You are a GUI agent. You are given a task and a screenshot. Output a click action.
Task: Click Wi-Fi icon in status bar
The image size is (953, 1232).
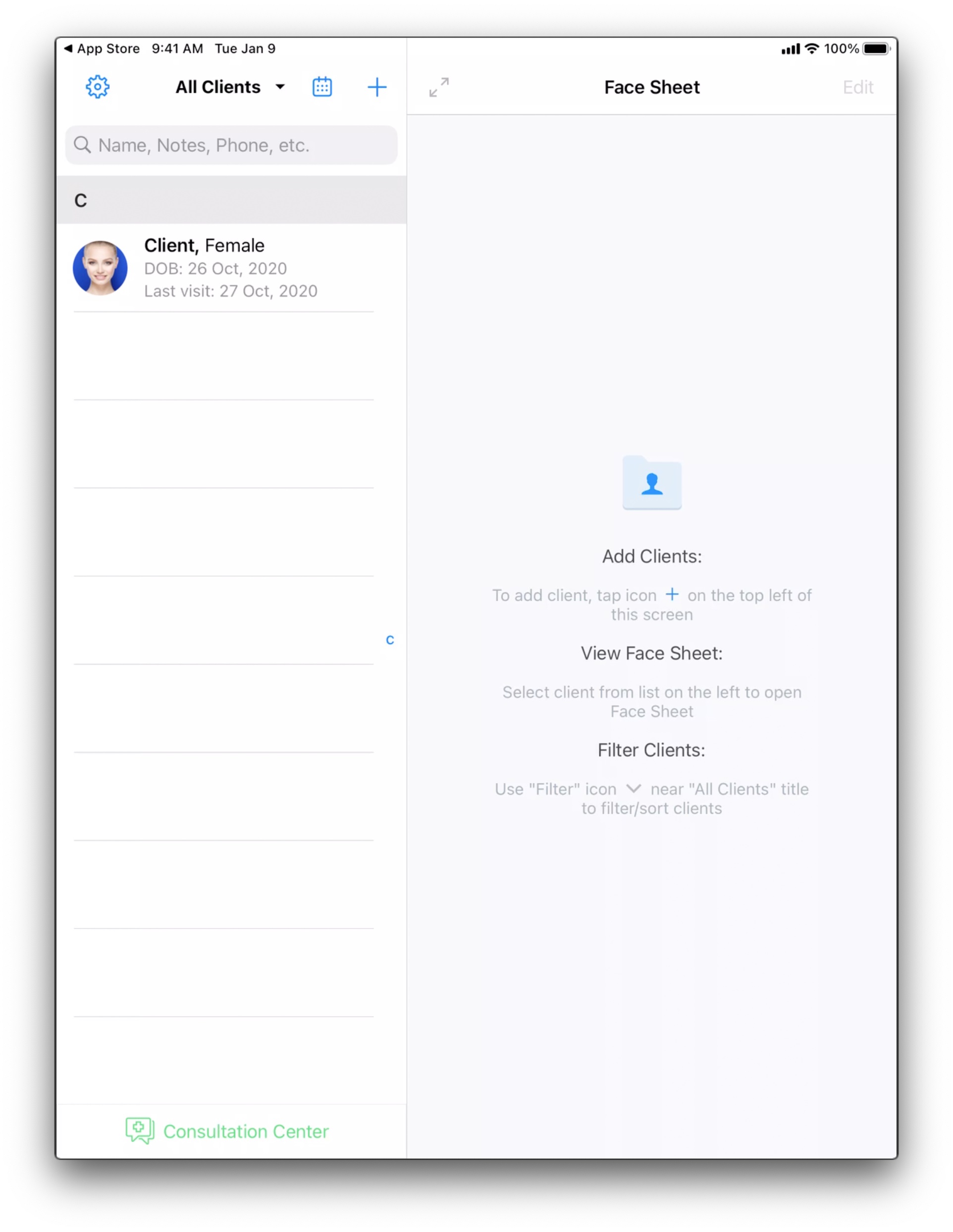point(811,49)
